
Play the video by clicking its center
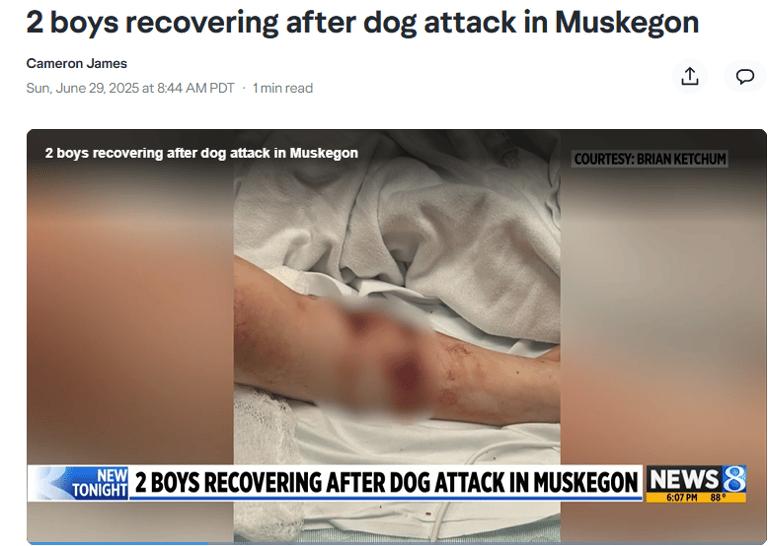(x=397, y=336)
